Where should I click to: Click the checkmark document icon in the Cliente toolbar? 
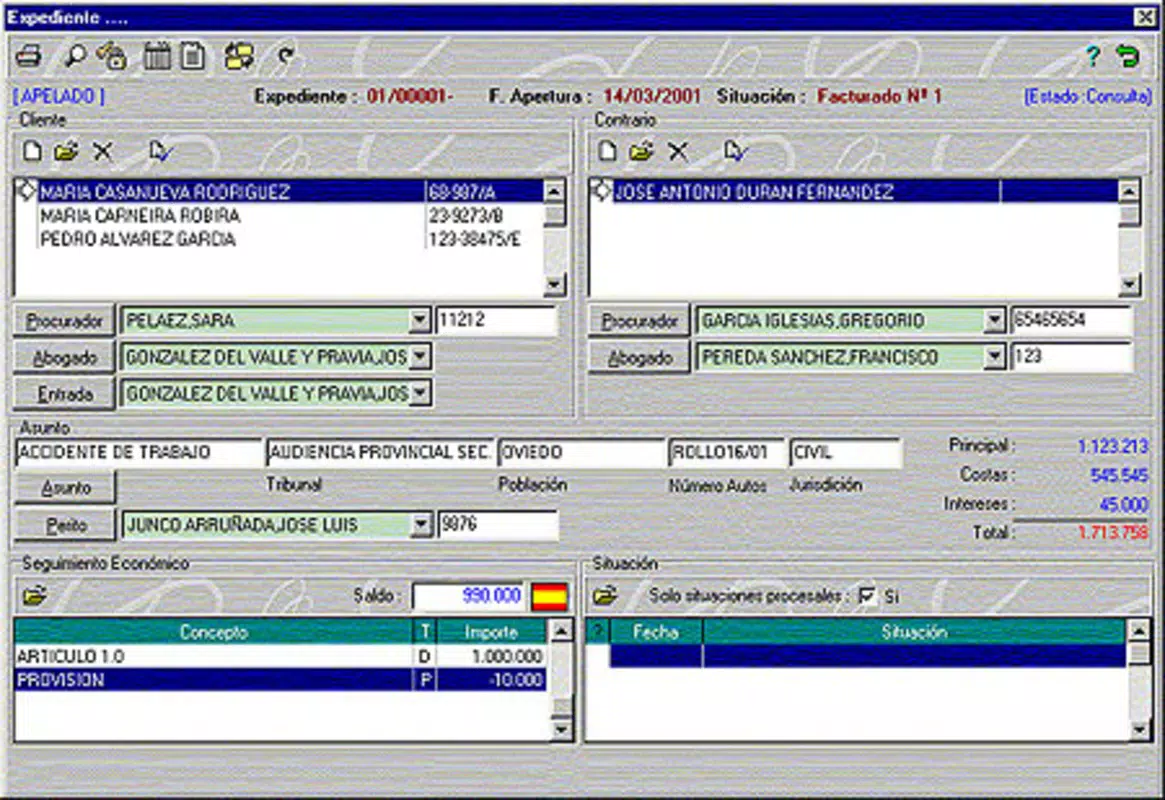pos(159,152)
